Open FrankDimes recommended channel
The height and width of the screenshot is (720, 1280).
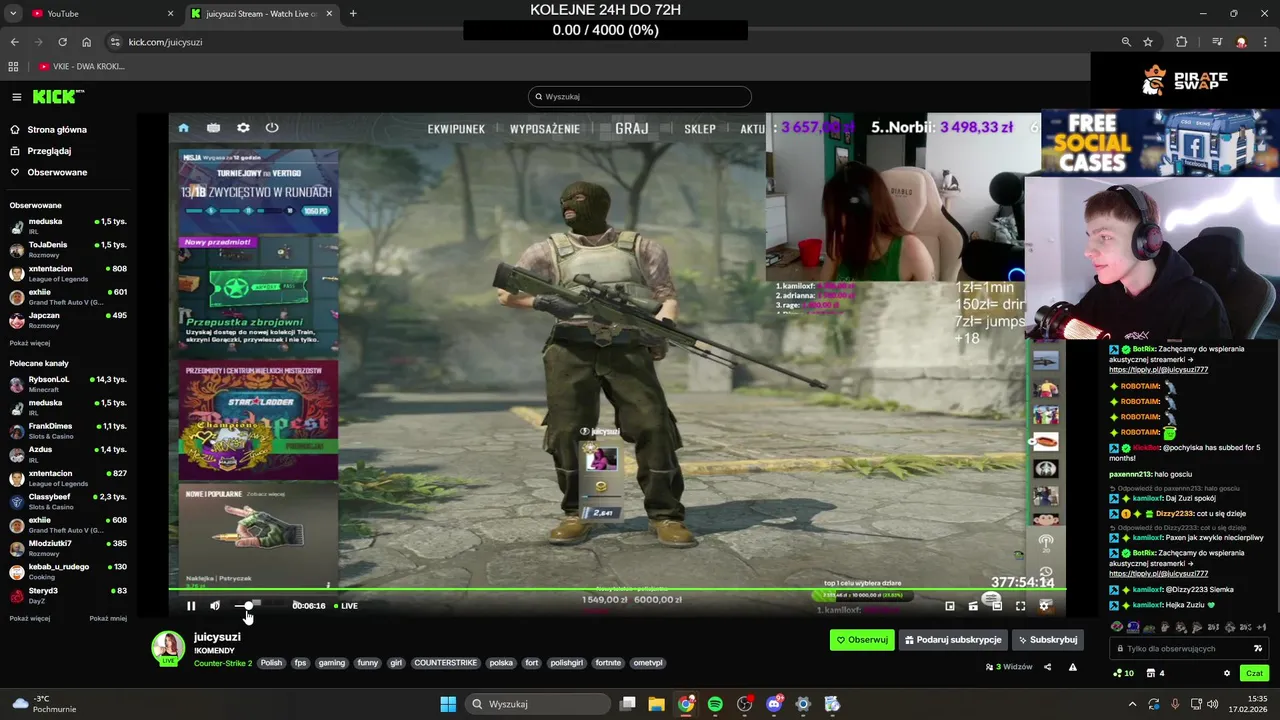pyautogui.click(x=68, y=431)
